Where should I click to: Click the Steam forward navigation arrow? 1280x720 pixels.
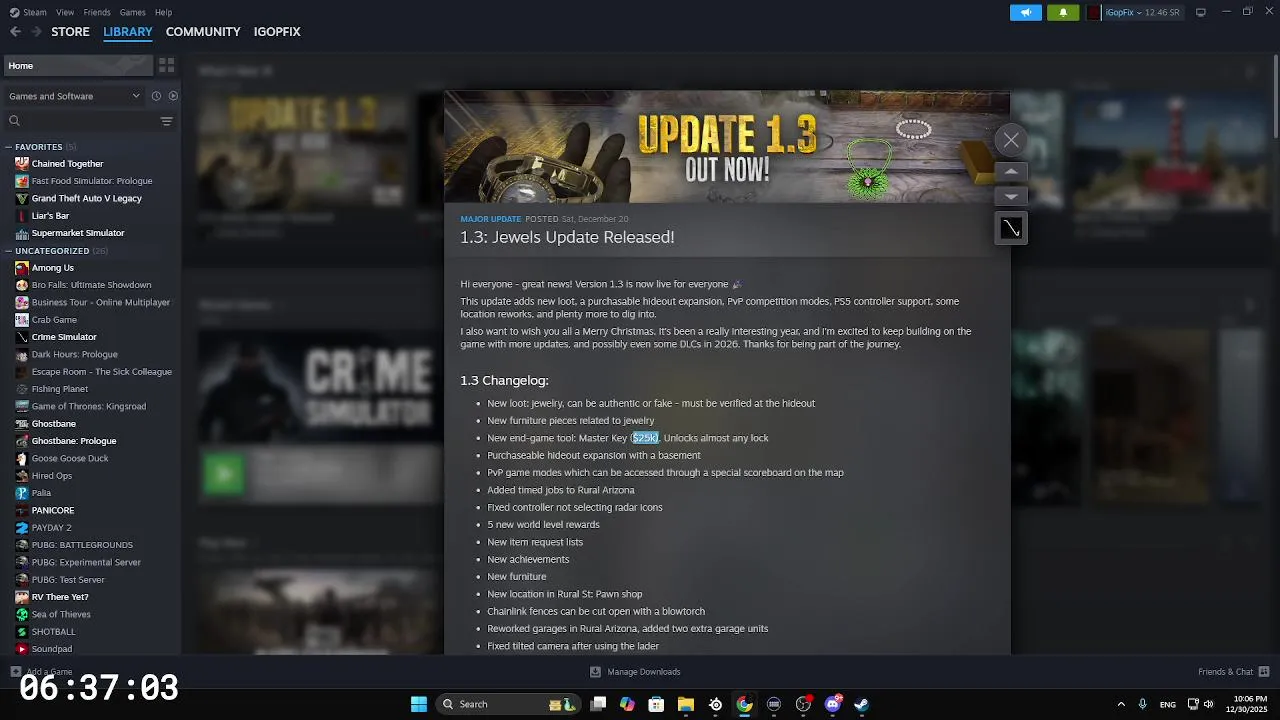coord(37,32)
